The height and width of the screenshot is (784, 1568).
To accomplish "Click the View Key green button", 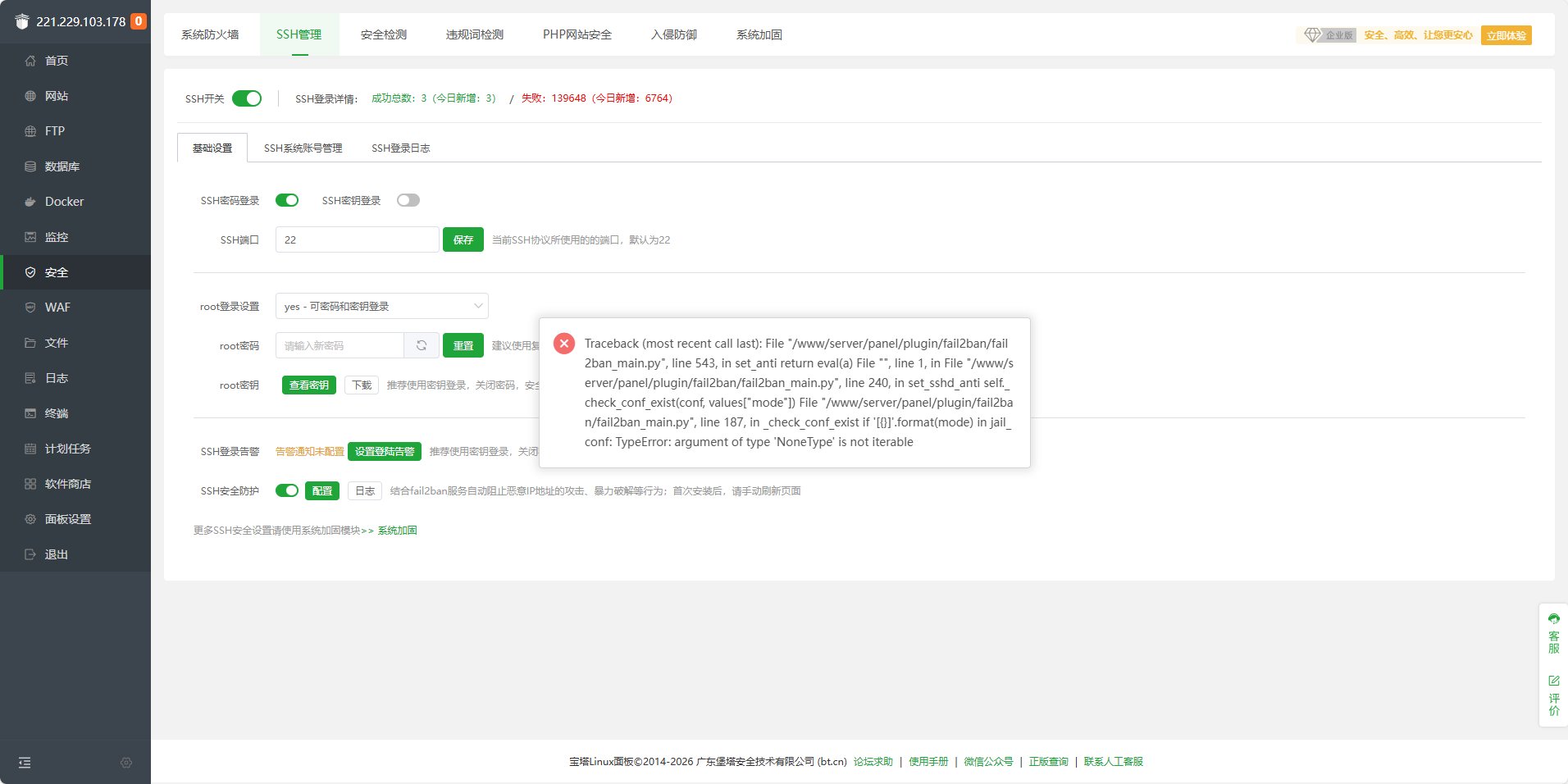I will point(308,385).
